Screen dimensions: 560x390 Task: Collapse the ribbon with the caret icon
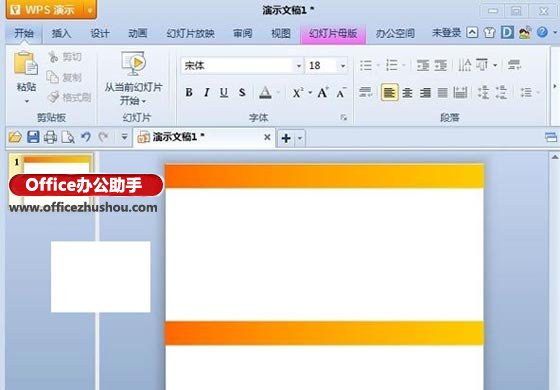pos(472,33)
